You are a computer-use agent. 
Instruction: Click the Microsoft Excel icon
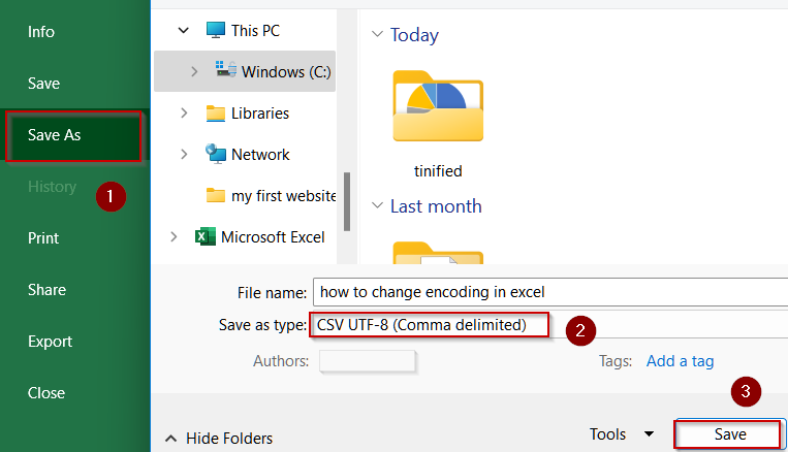pos(205,237)
